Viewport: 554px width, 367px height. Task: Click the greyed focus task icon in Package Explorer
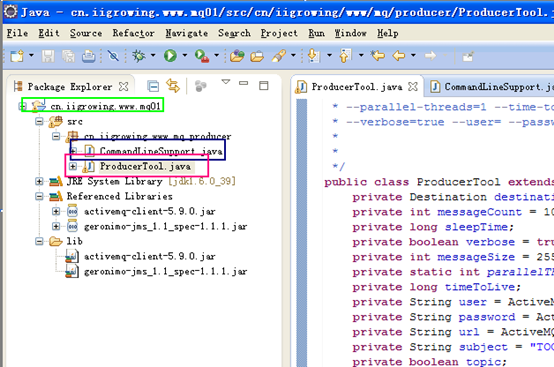pos(200,86)
